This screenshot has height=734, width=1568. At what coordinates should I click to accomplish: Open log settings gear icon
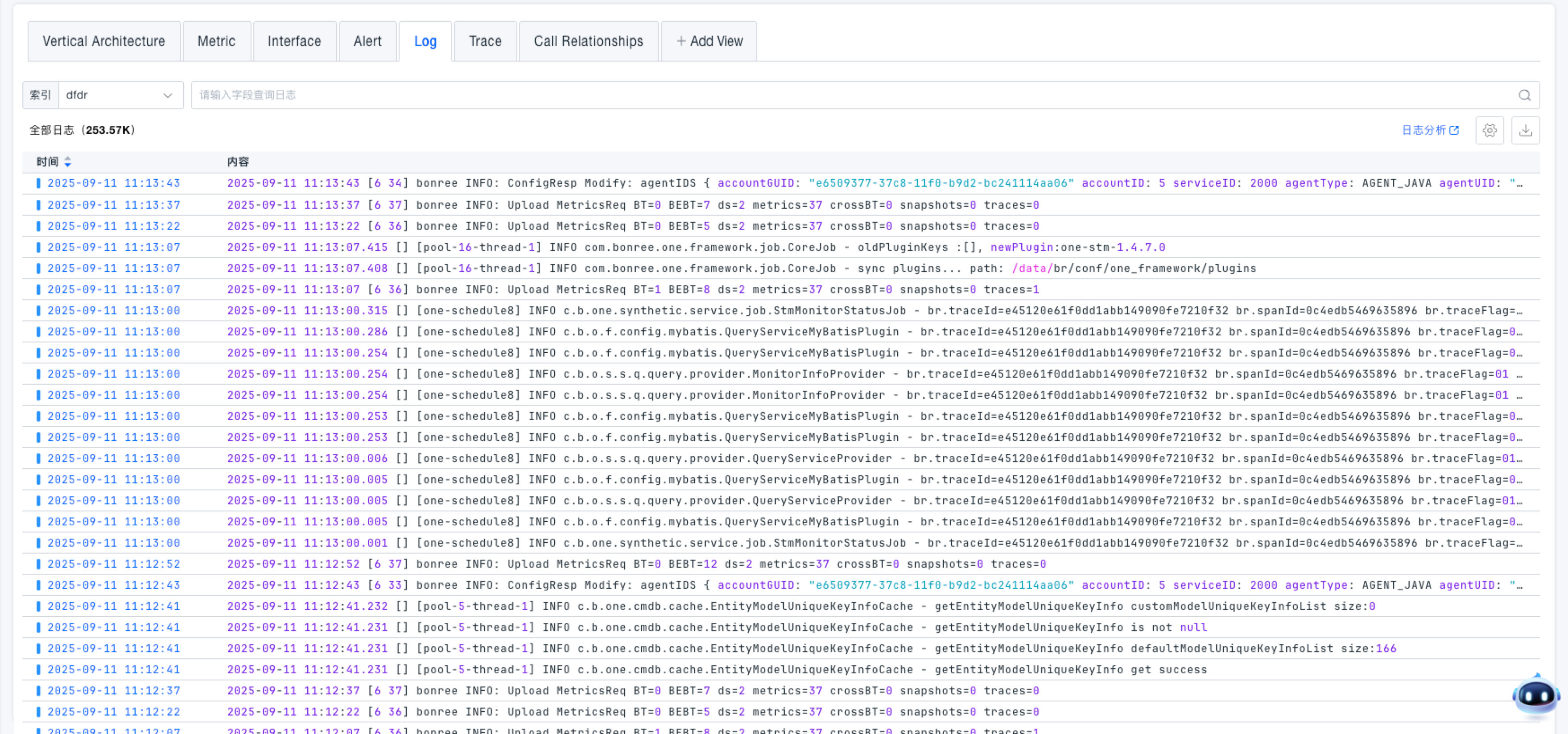click(x=1490, y=130)
